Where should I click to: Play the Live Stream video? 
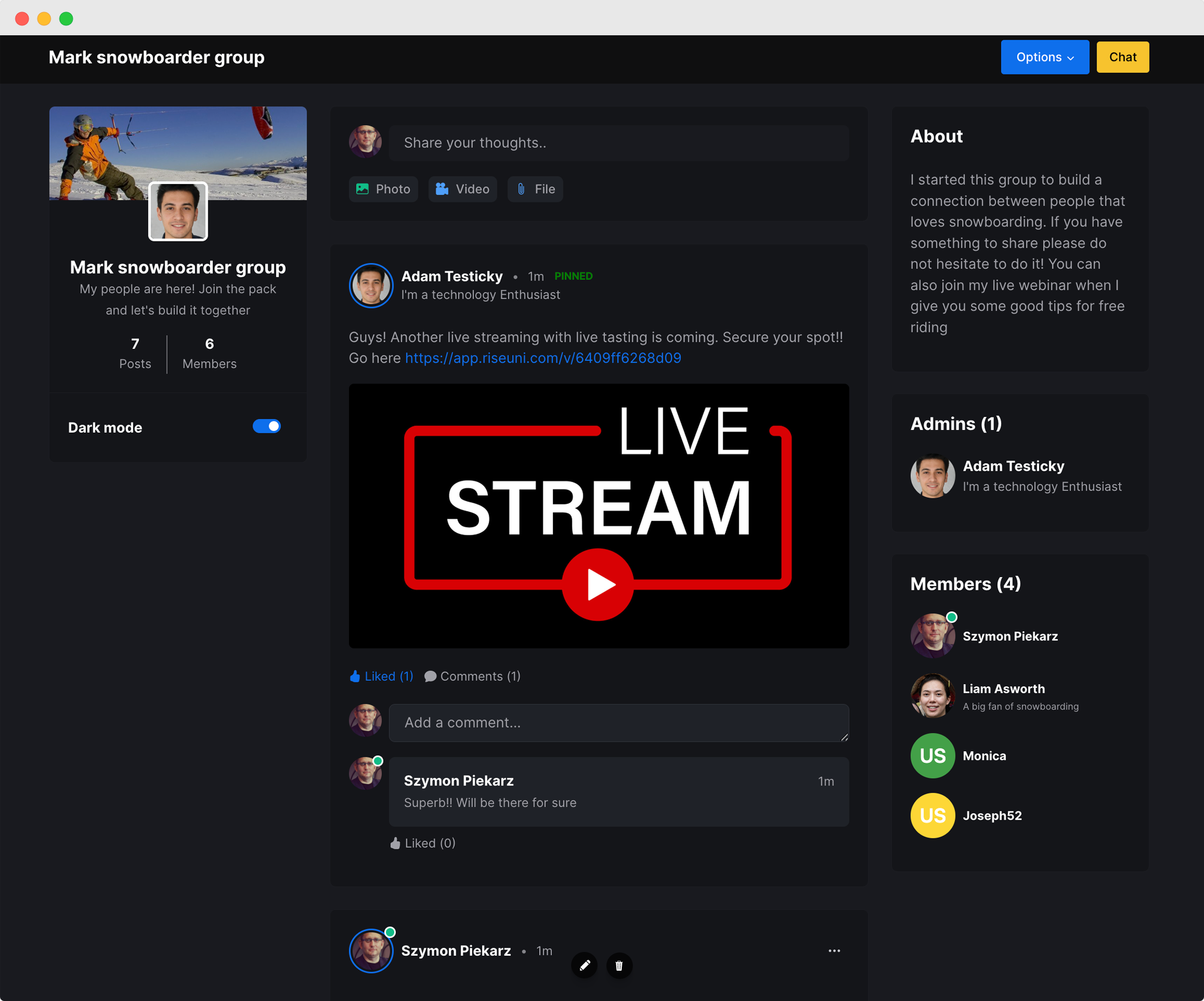[x=598, y=585]
